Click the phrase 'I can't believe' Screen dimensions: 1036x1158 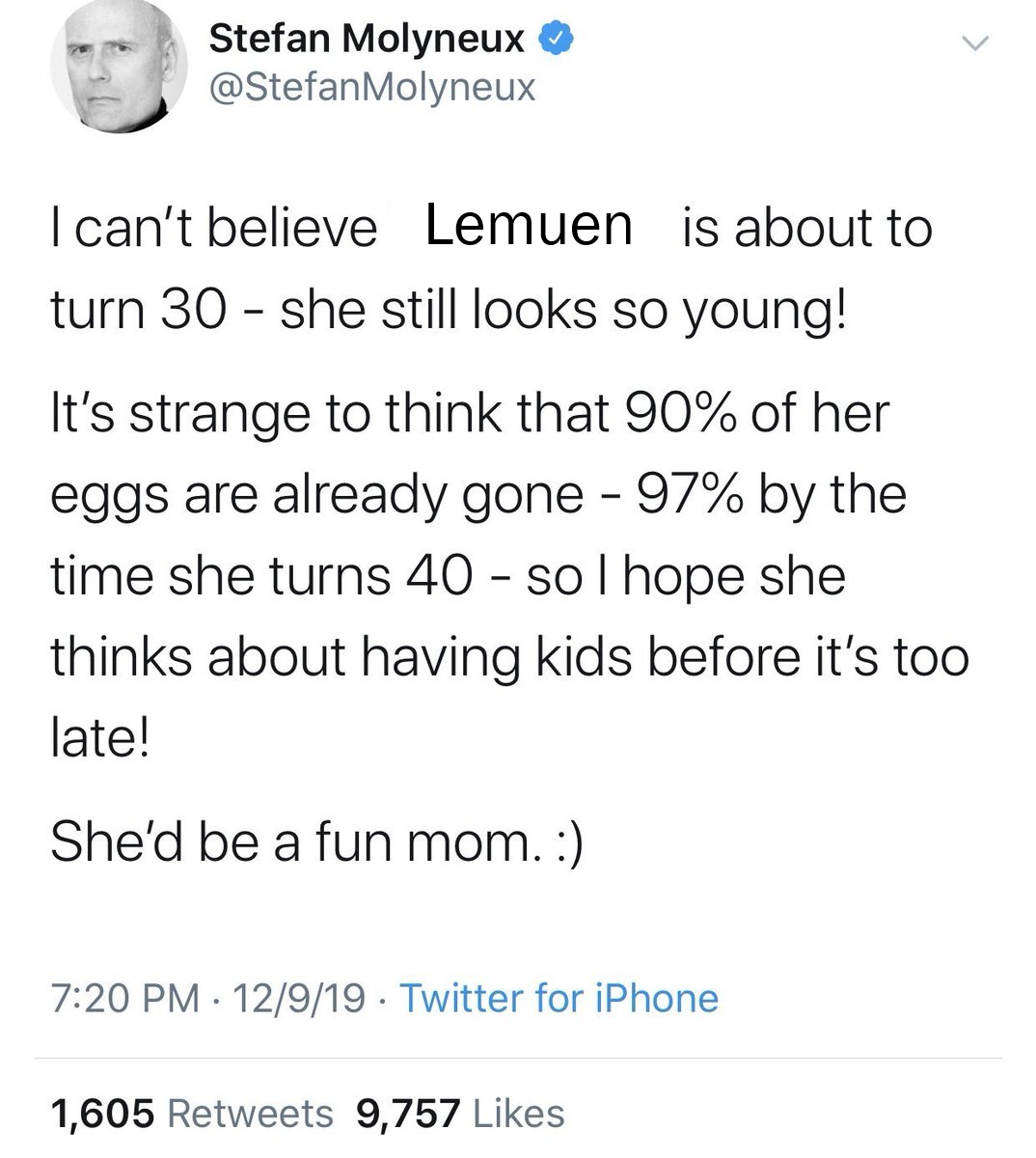click(213, 229)
